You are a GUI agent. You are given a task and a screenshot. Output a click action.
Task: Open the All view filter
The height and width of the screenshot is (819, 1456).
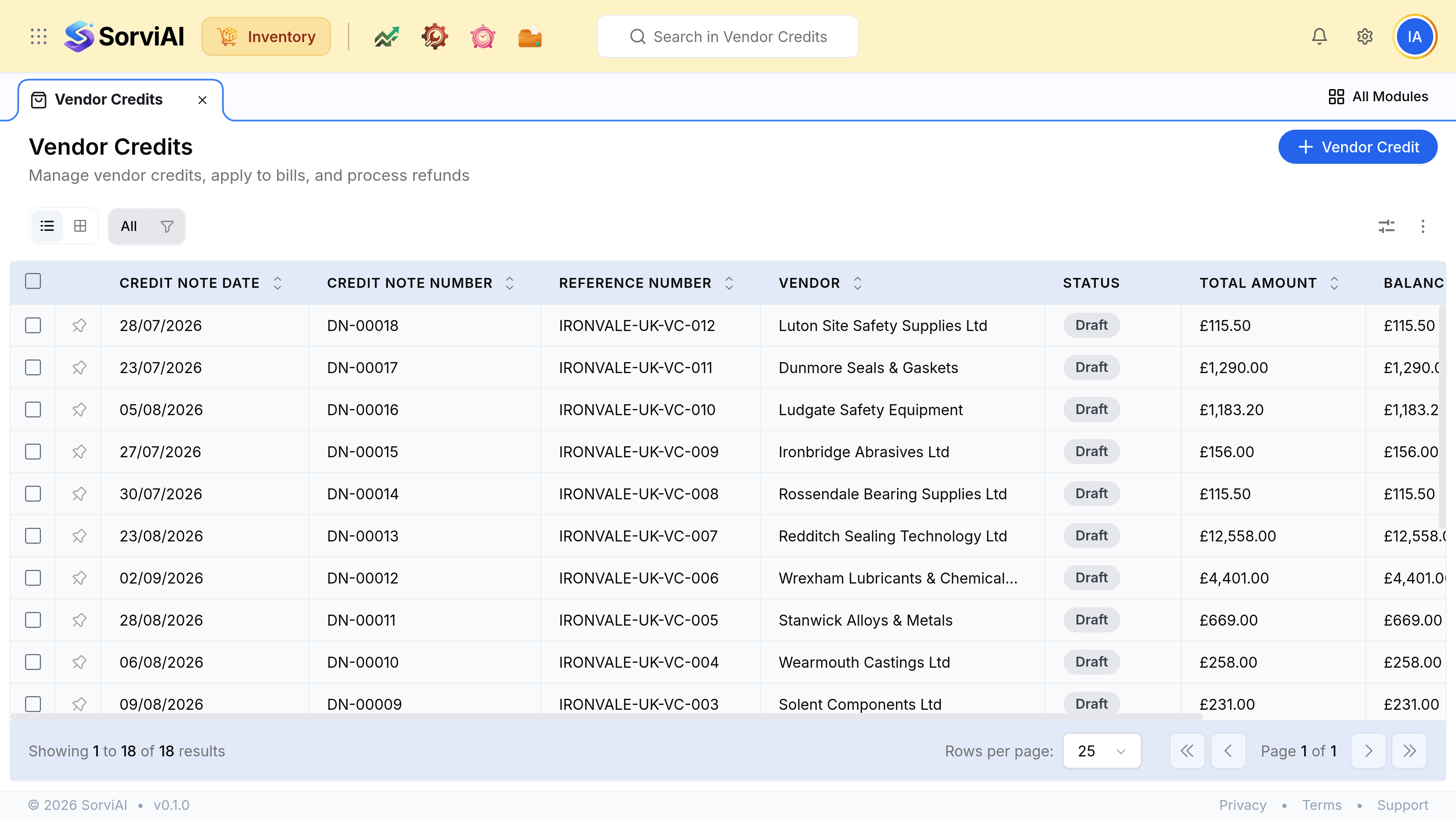click(x=129, y=227)
